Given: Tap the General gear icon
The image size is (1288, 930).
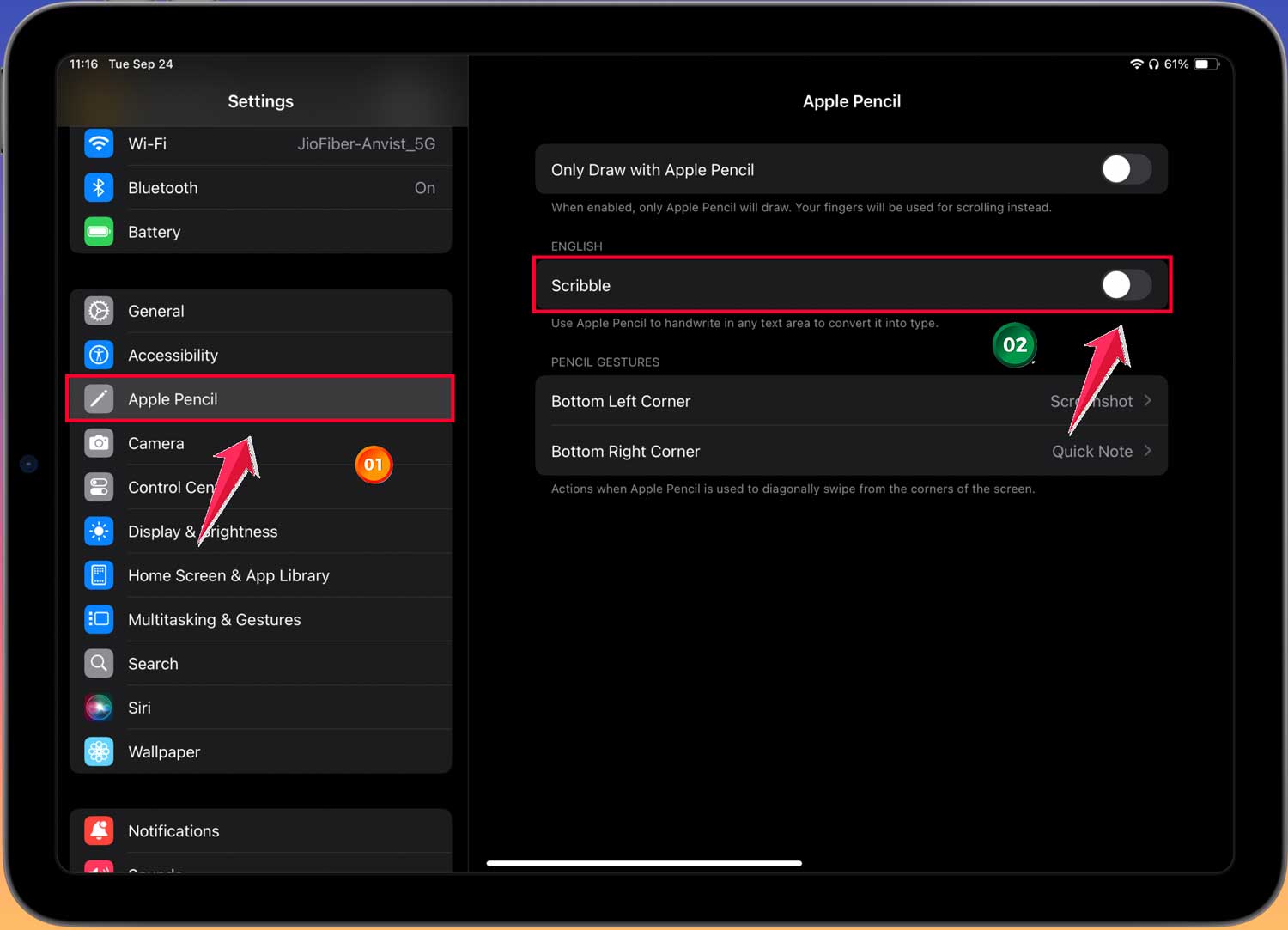Looking at the screenshot, I should (x=99, y=311).
